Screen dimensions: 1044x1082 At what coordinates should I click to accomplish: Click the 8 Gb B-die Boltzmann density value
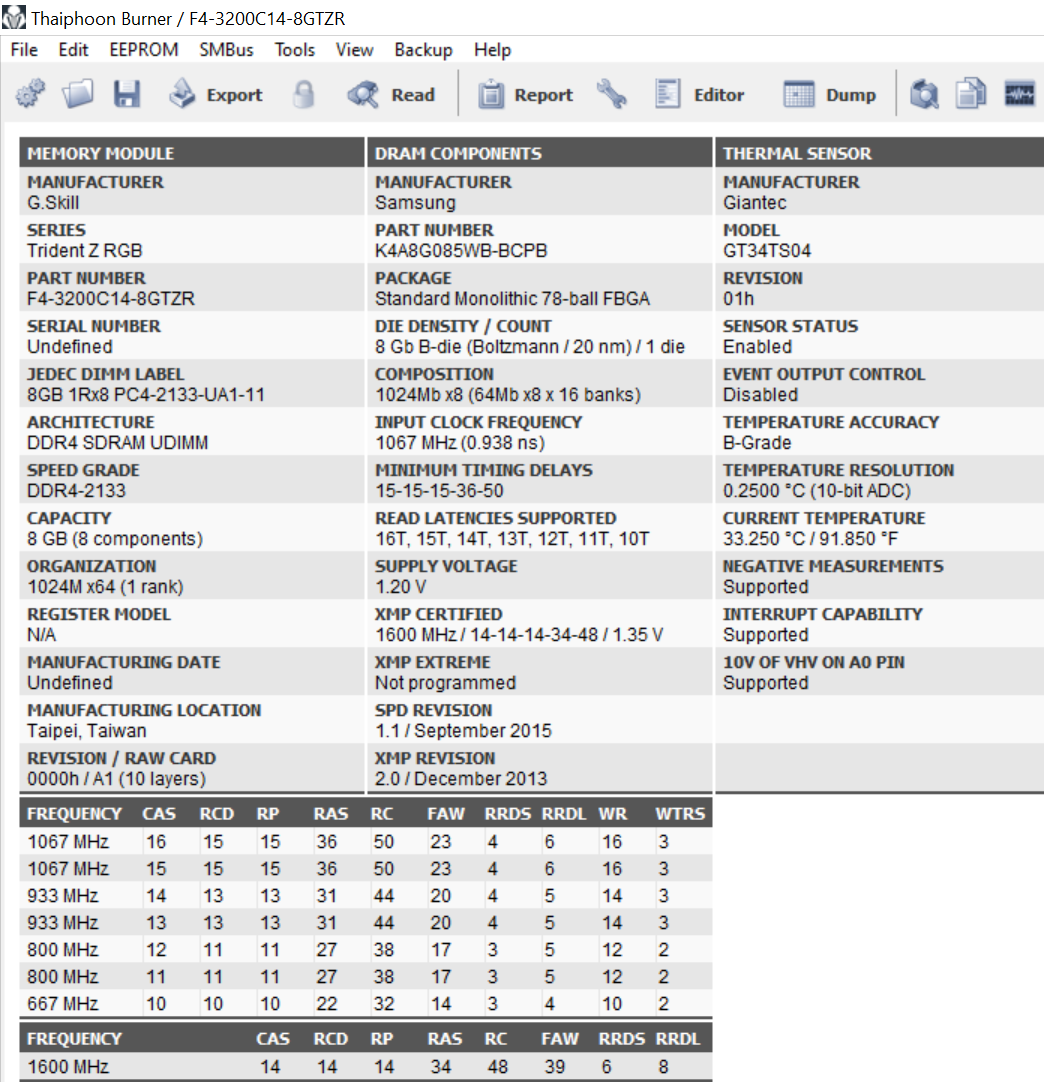point(530,346)
